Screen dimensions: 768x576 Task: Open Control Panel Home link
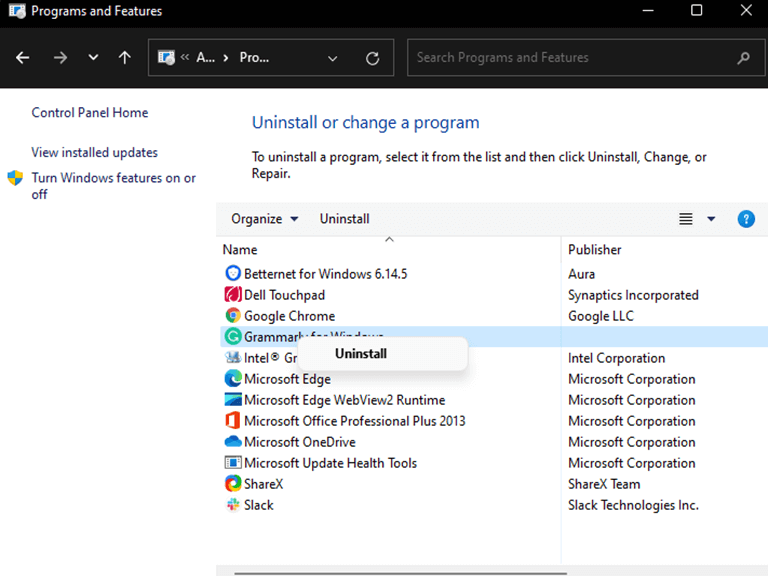click(x=90, y=113)
